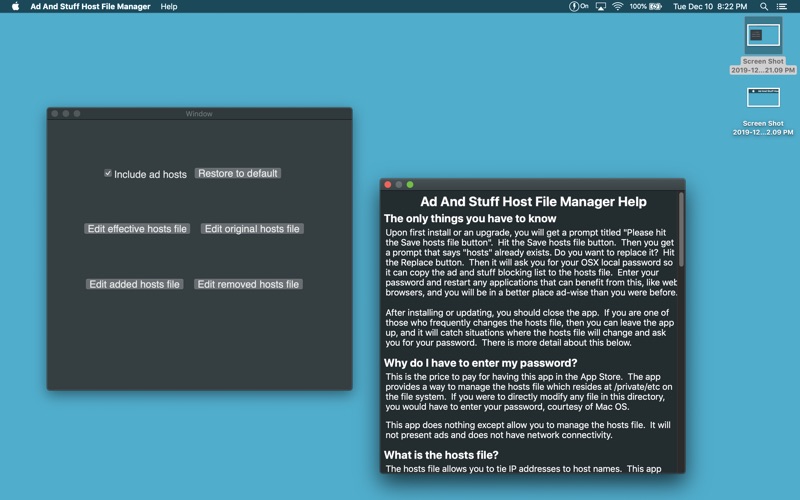Image resolution: width=800 pixels, height=500 pixels.
Task: Open the Help menu
Action: pos(169,7)
